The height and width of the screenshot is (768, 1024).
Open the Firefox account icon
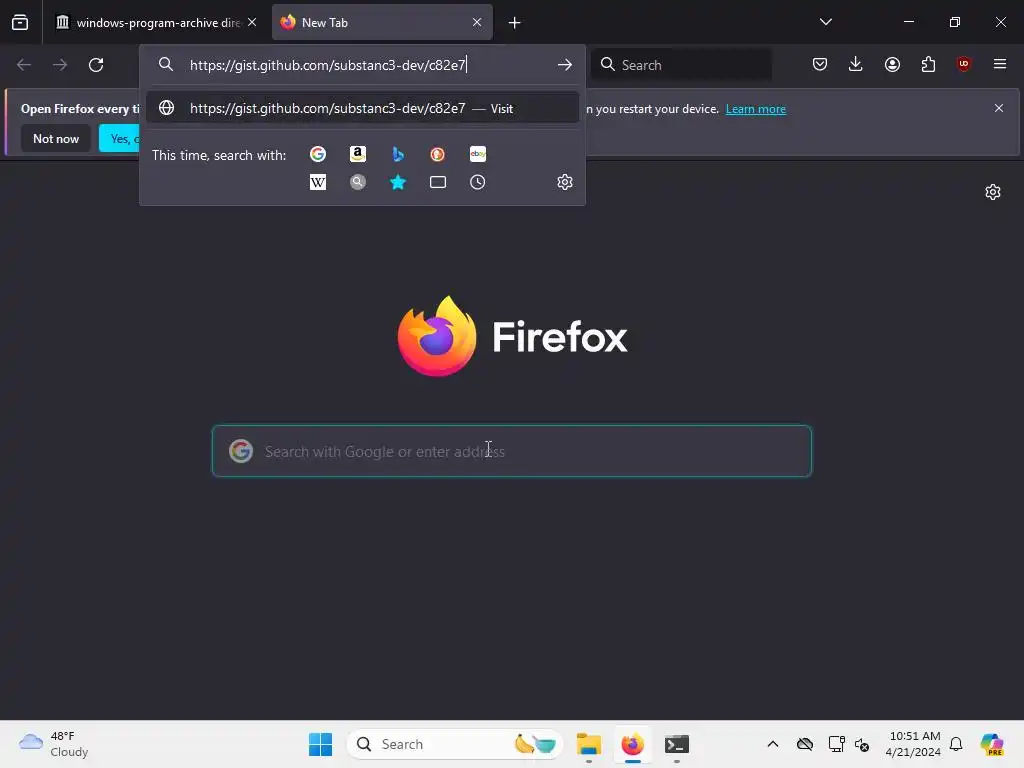click(892, 64)
